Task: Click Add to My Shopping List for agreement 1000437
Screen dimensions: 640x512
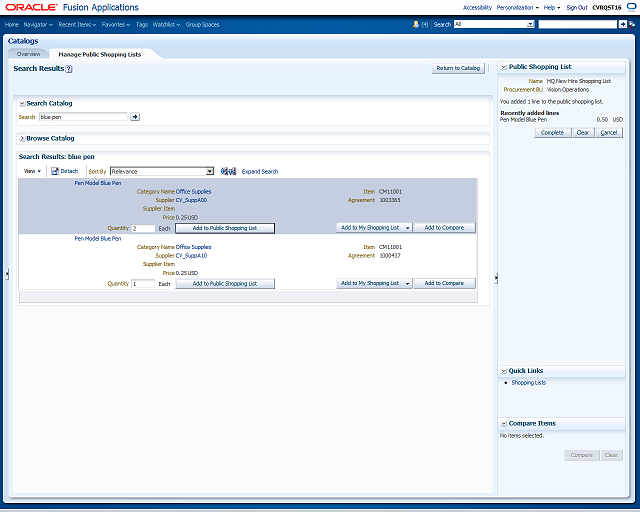Action: tap(370, 283)
